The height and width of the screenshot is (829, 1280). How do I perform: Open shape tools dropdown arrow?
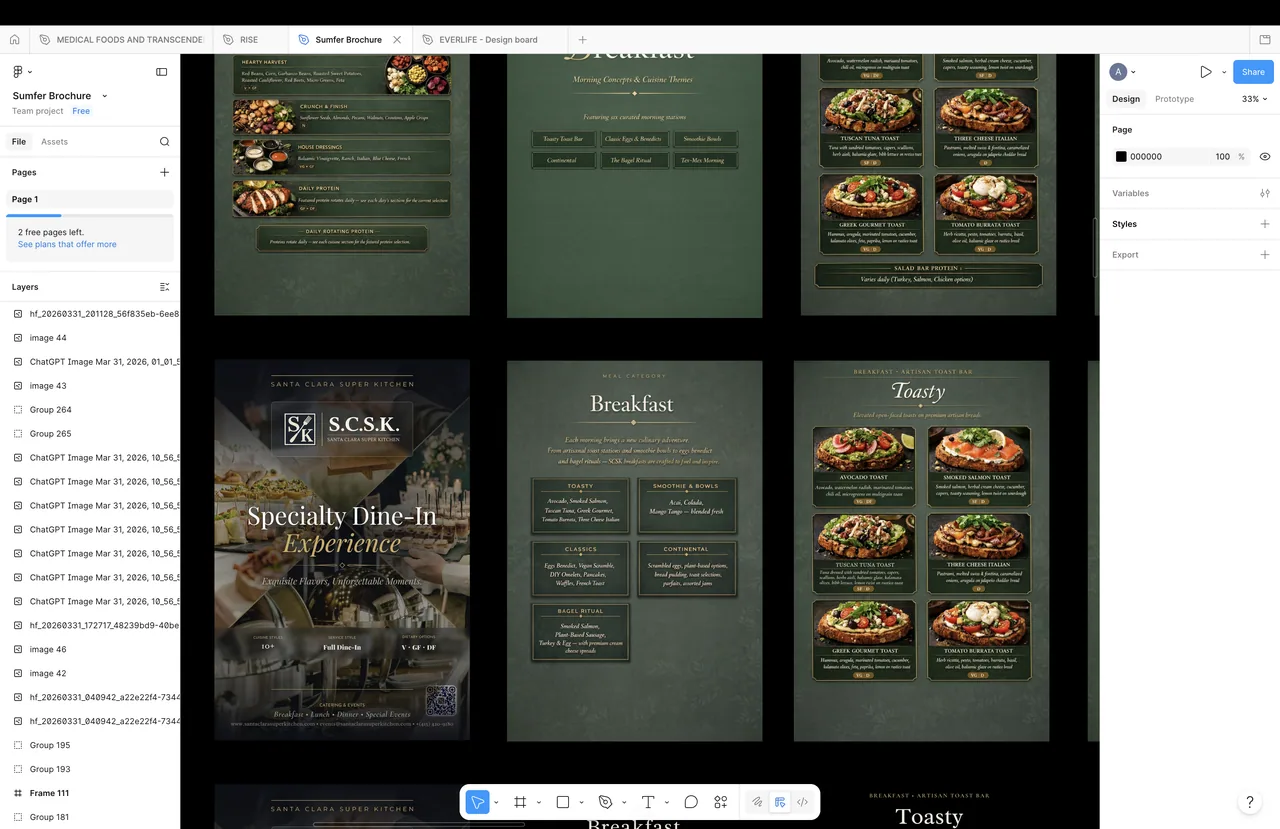pos(581,802)
